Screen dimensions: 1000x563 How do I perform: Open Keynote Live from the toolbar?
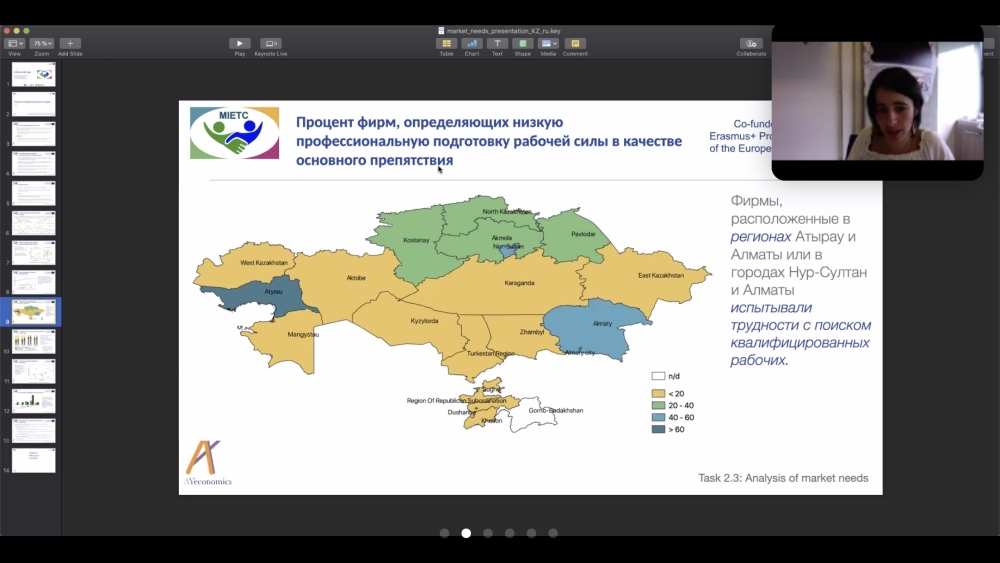point(270,43)
